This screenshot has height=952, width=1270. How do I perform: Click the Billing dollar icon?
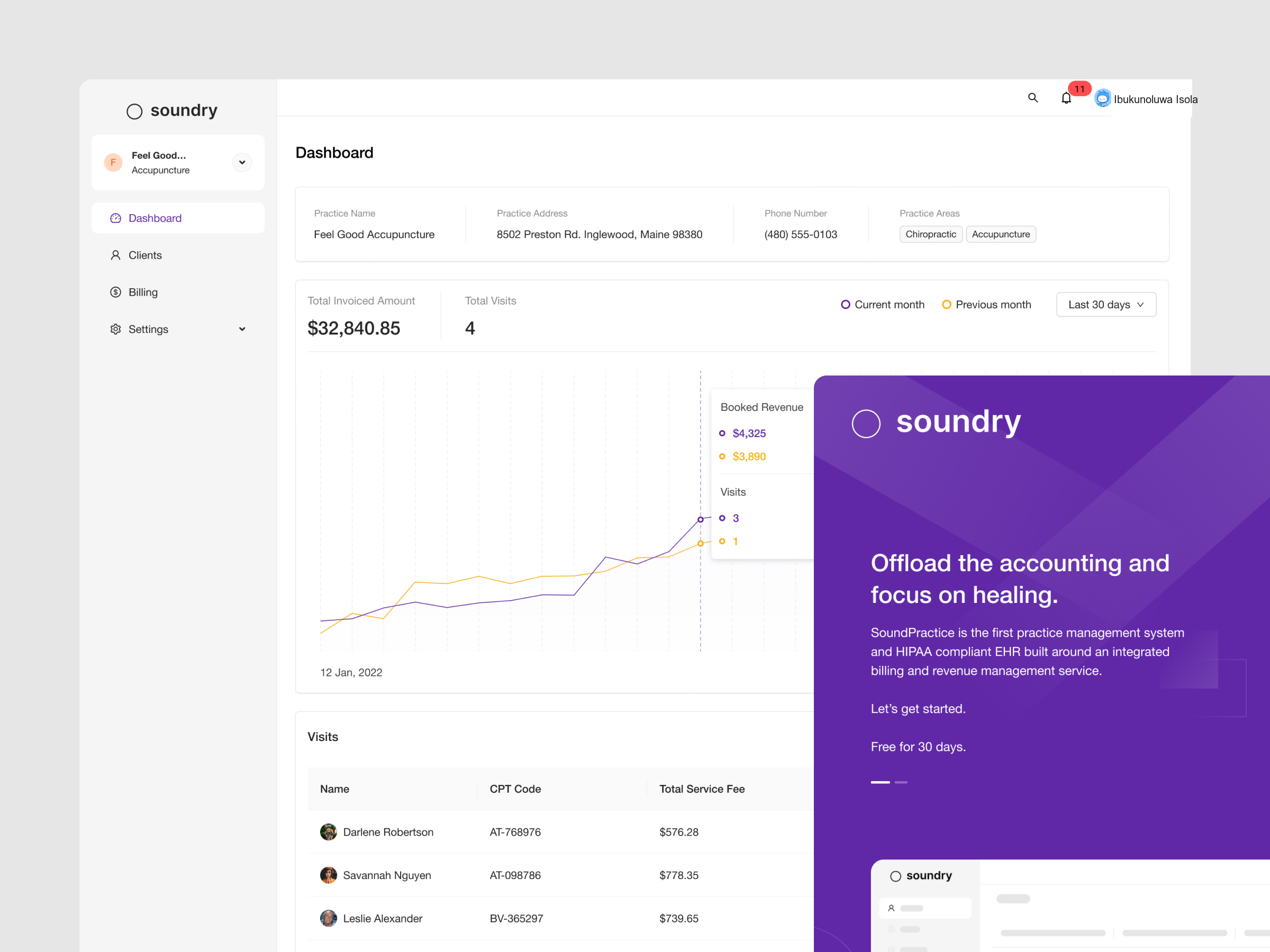[x=115, y=292]
